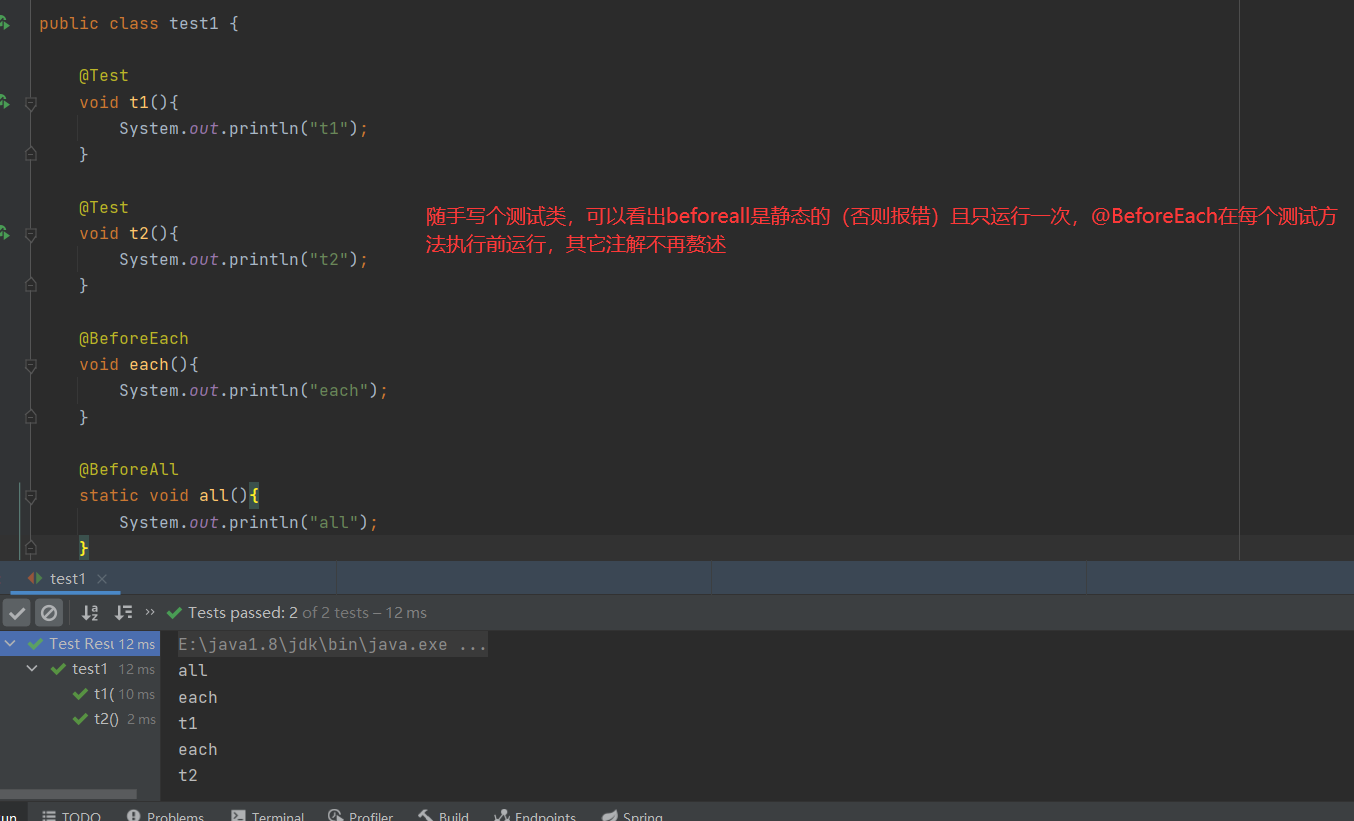
Task: Show more test toolbar actions chevron
Action: tap(150, 612)
